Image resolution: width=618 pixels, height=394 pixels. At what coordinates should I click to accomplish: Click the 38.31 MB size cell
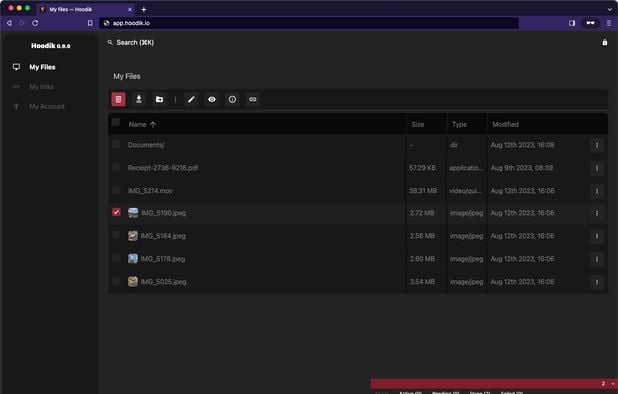click(x=423, y=191)
